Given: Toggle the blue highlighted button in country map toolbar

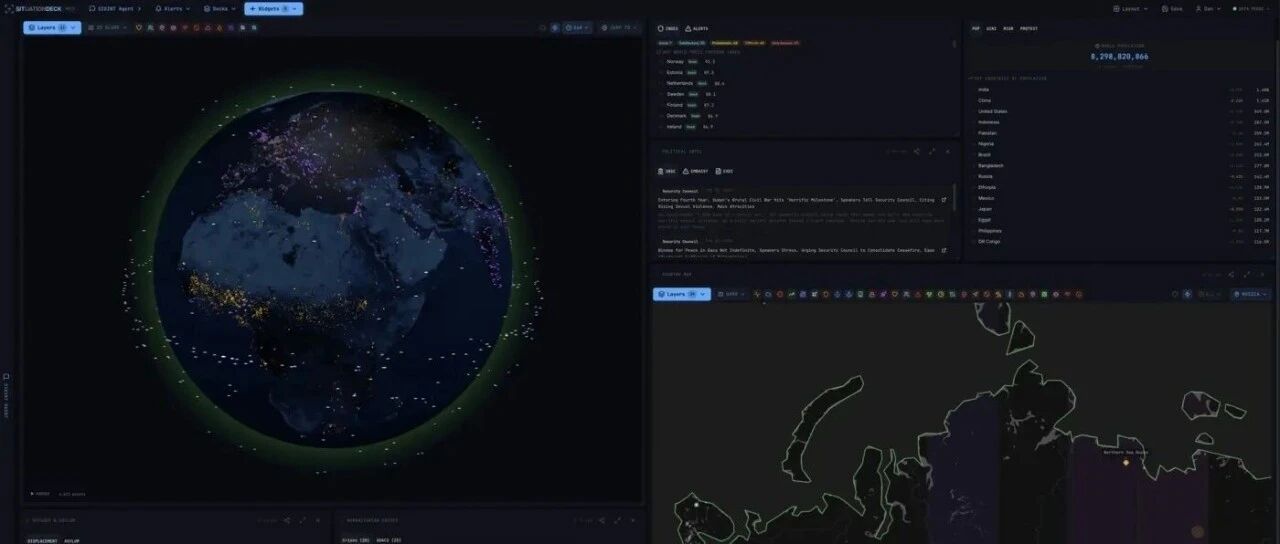Looking at the screenshot, I should (1188, 294).
